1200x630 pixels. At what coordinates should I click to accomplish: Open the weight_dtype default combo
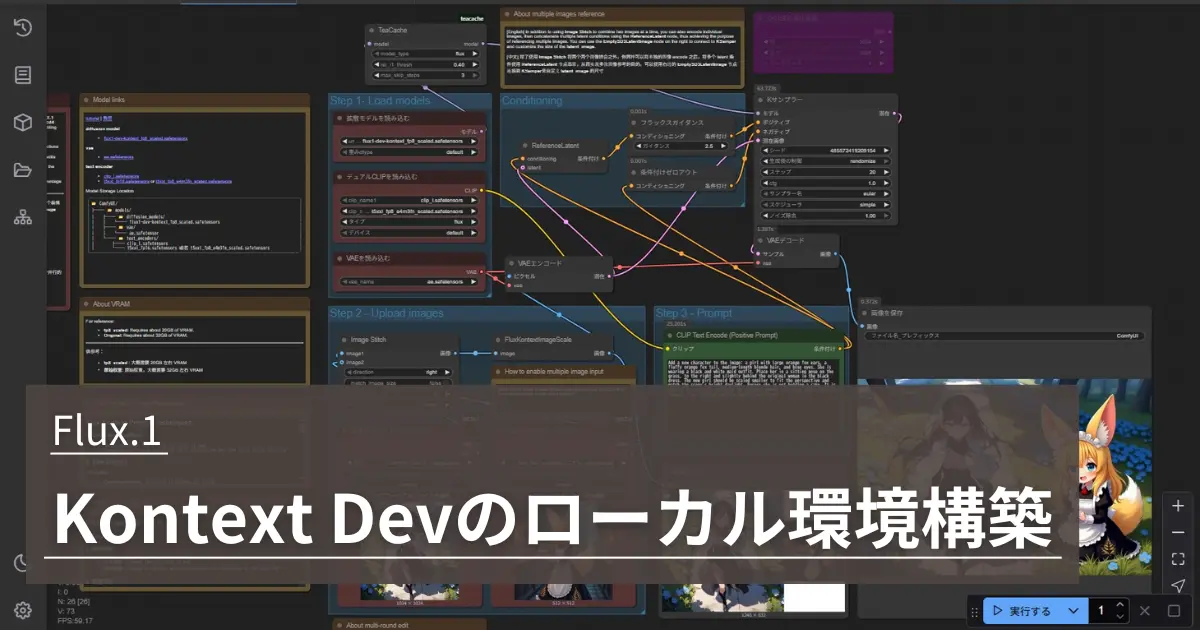tap(409, 153)
